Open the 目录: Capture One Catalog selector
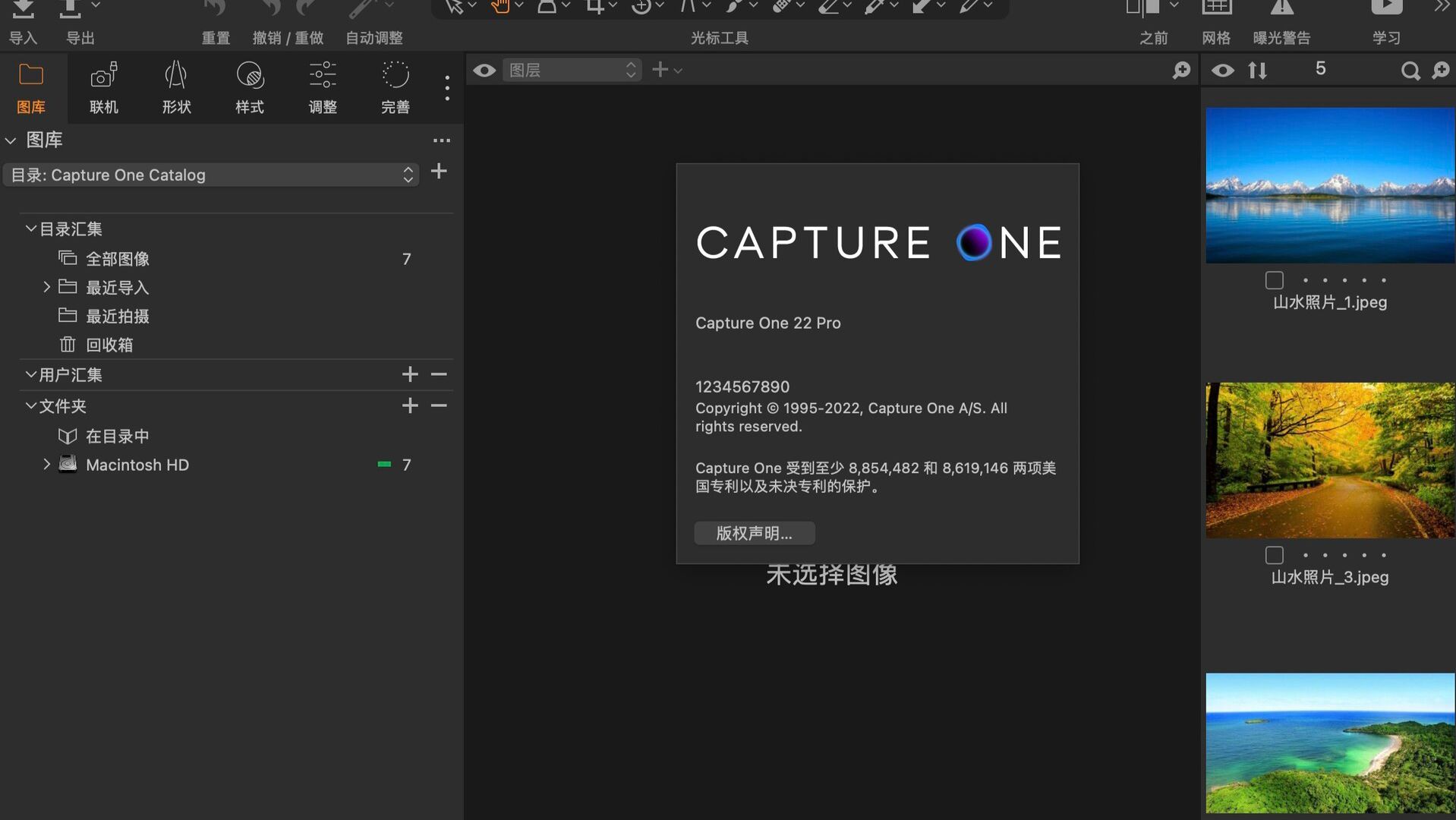The height and width of the screenshot is (820, 1456). pos(211,175)
